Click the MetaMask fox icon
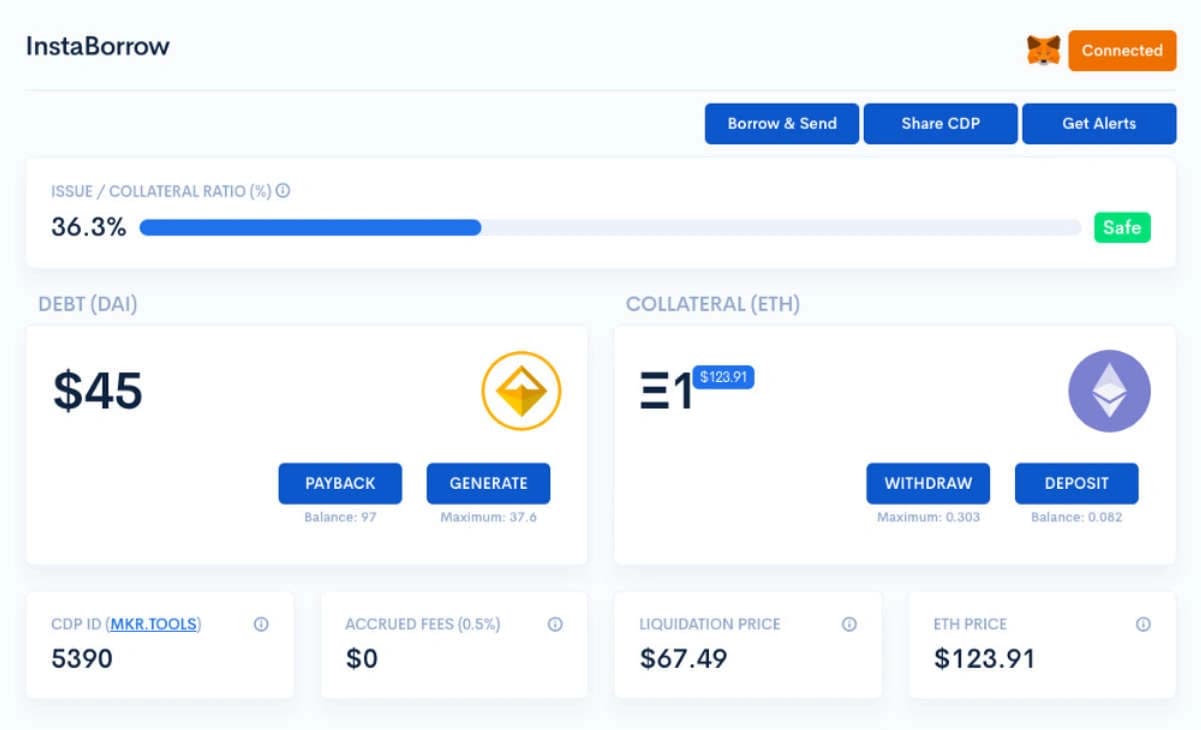 pyautogui.click(x=1044, y=50)
